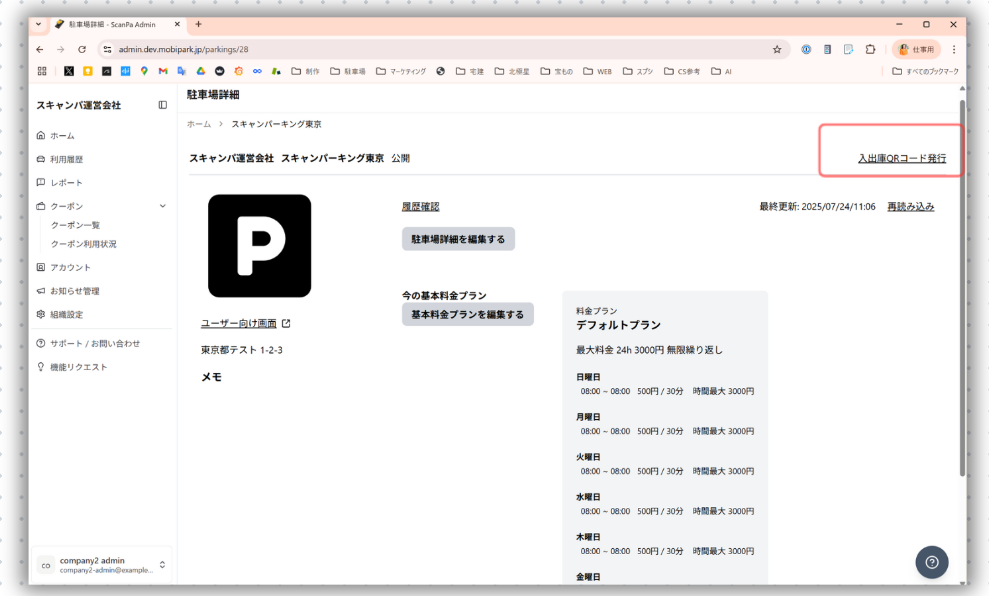Screen dimensions: 989x596
Task: Bookmark this page with the star icon
Action: pos(777,49)
